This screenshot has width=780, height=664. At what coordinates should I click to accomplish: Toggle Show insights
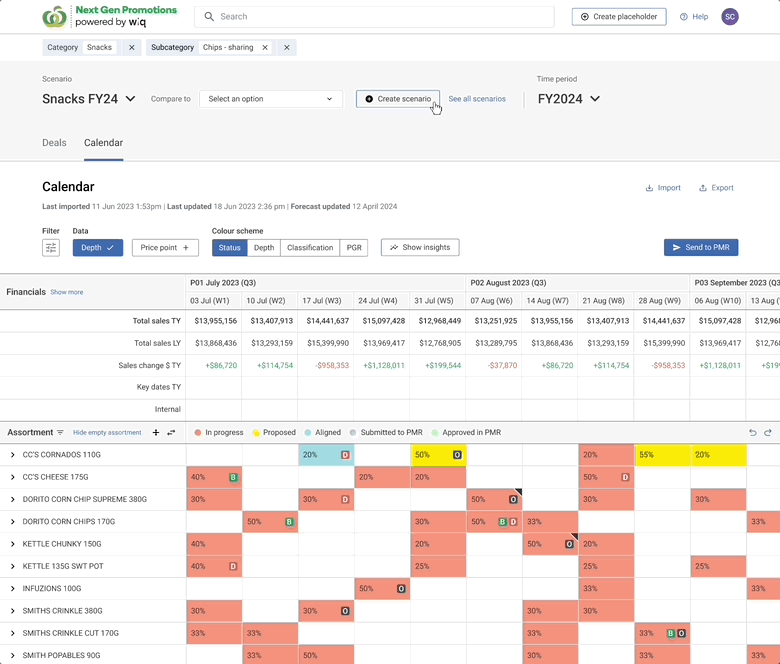tap(420, 247)
